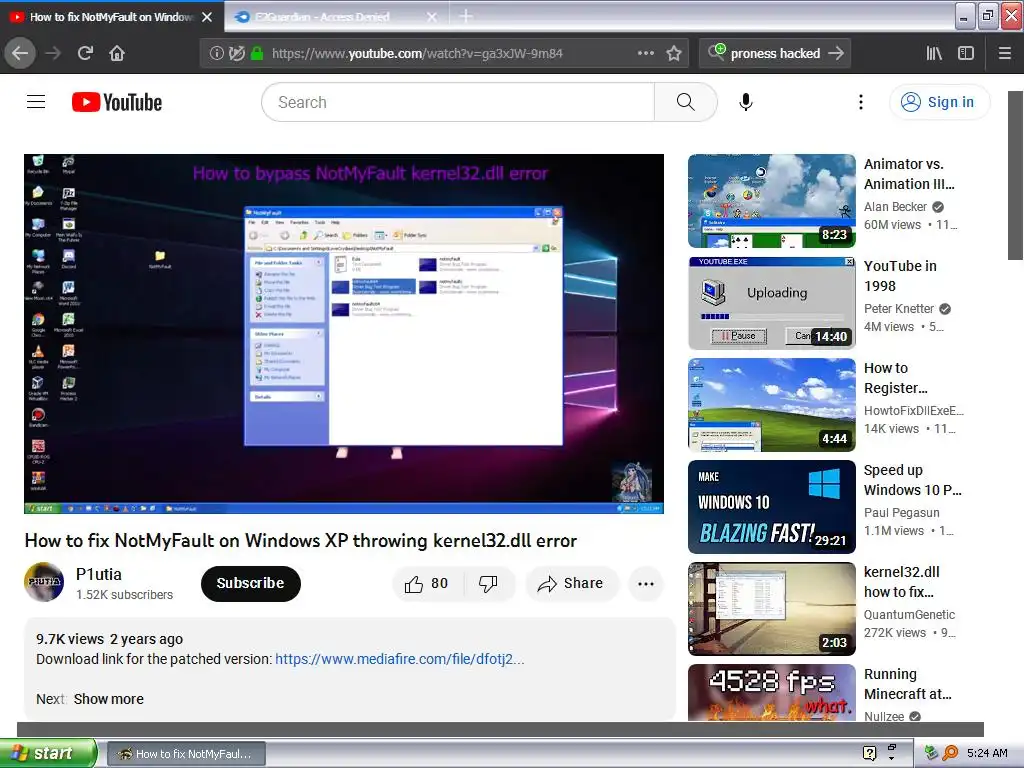Open the YouTube guide hamburger menu
Image resolution: width=1024 pixels, height=768 pixels.
coord(36,102)
